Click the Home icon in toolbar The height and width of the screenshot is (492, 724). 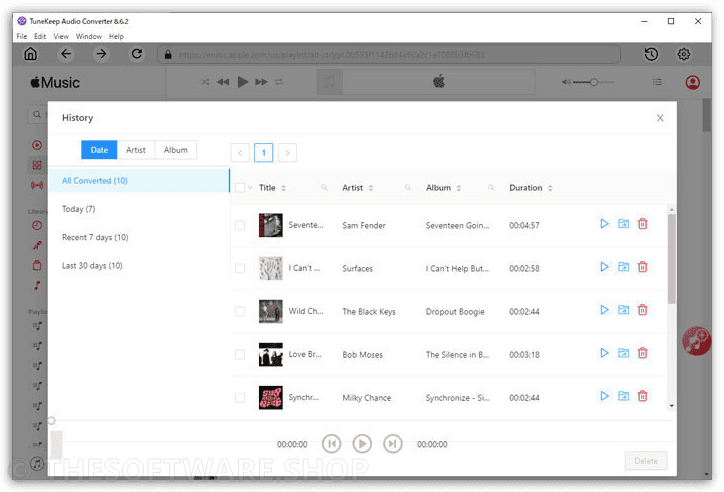(30, 54)
